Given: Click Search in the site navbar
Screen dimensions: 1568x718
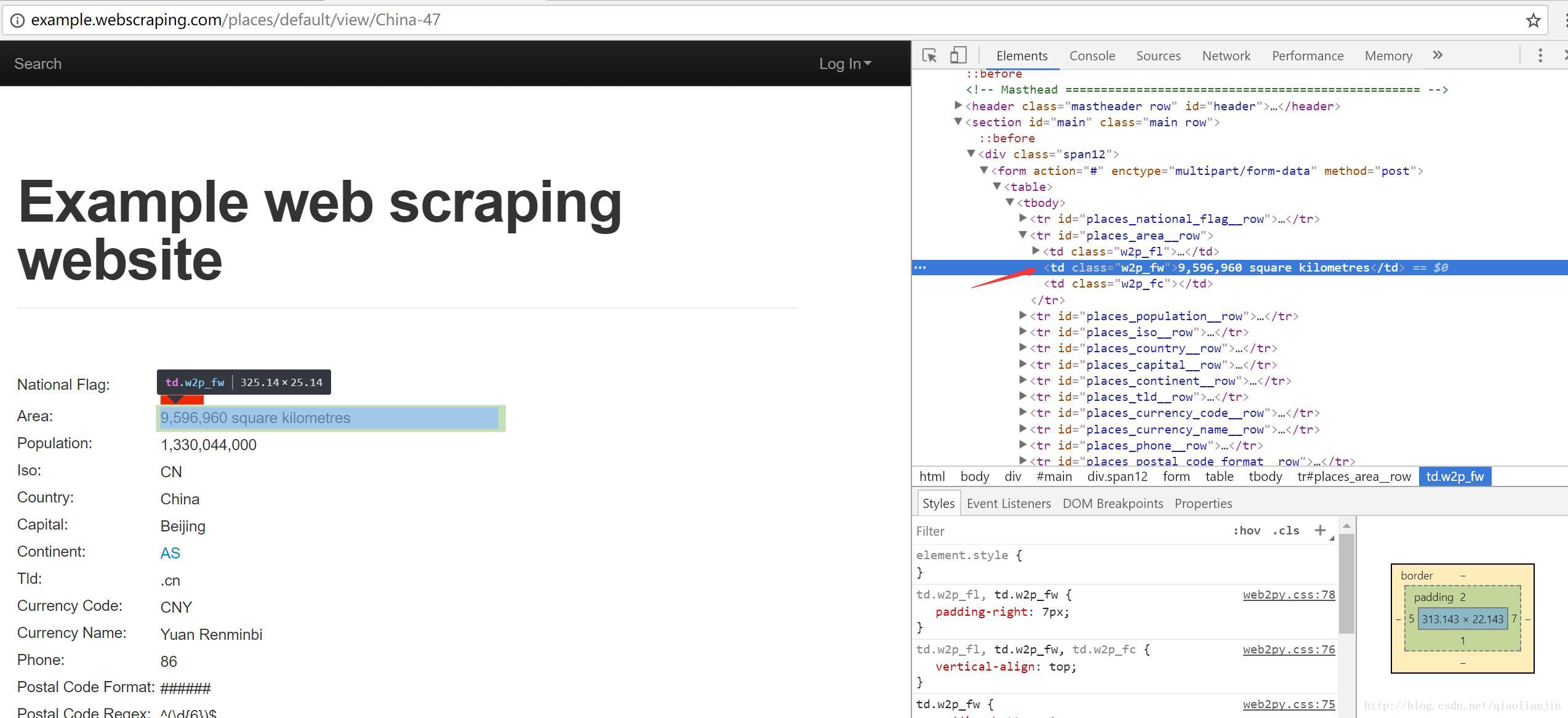Looking at the screenshot, I should (x=38, y=63).
